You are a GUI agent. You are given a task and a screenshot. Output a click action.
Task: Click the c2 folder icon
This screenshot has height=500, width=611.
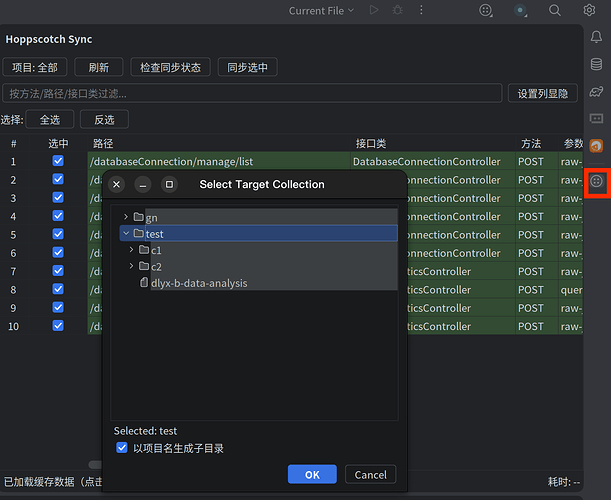[x=144, y=266]
